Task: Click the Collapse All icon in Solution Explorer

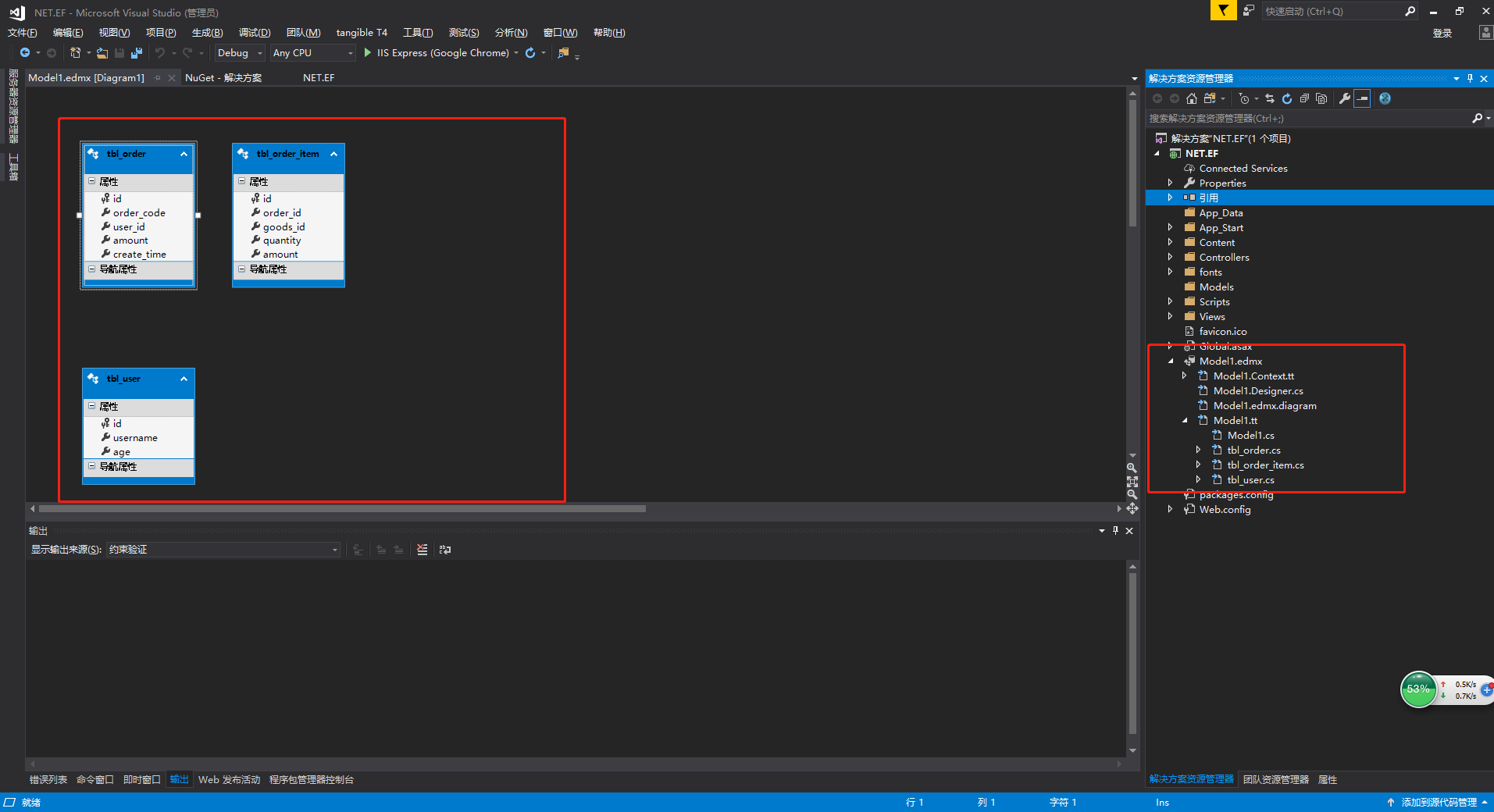Action: coord(1304,98)
